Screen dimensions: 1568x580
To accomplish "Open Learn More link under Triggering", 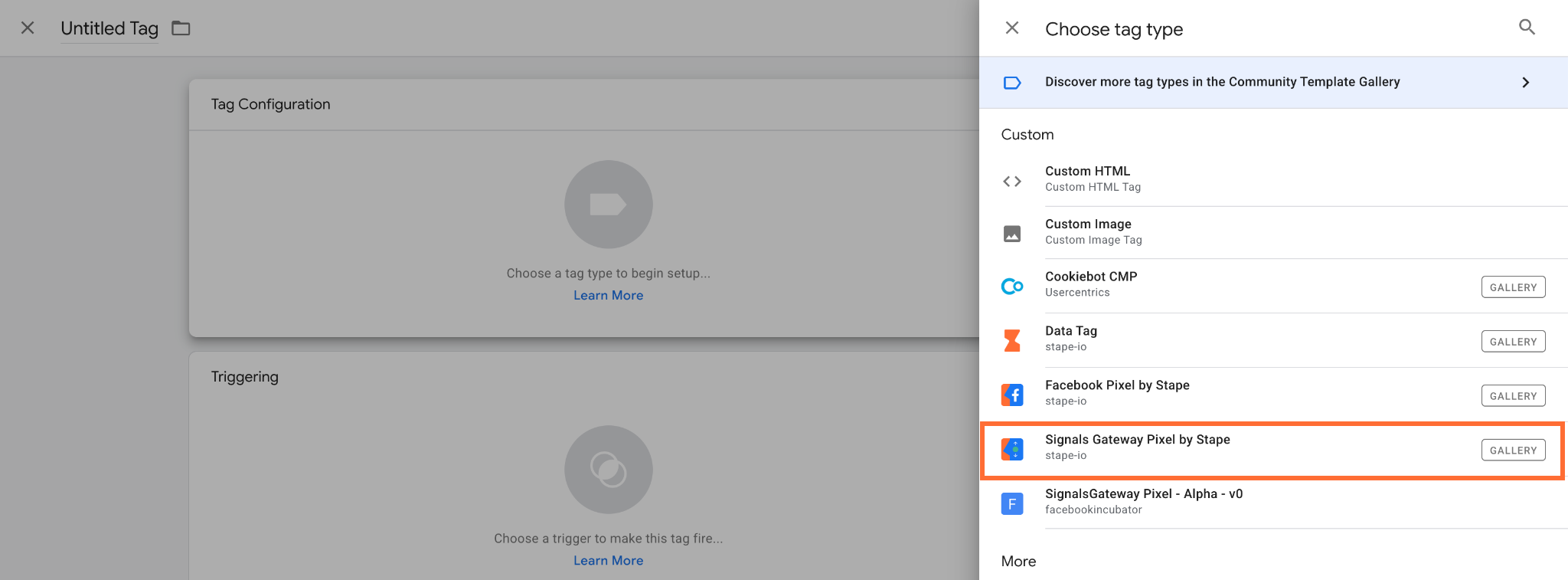I will [609, 560].
